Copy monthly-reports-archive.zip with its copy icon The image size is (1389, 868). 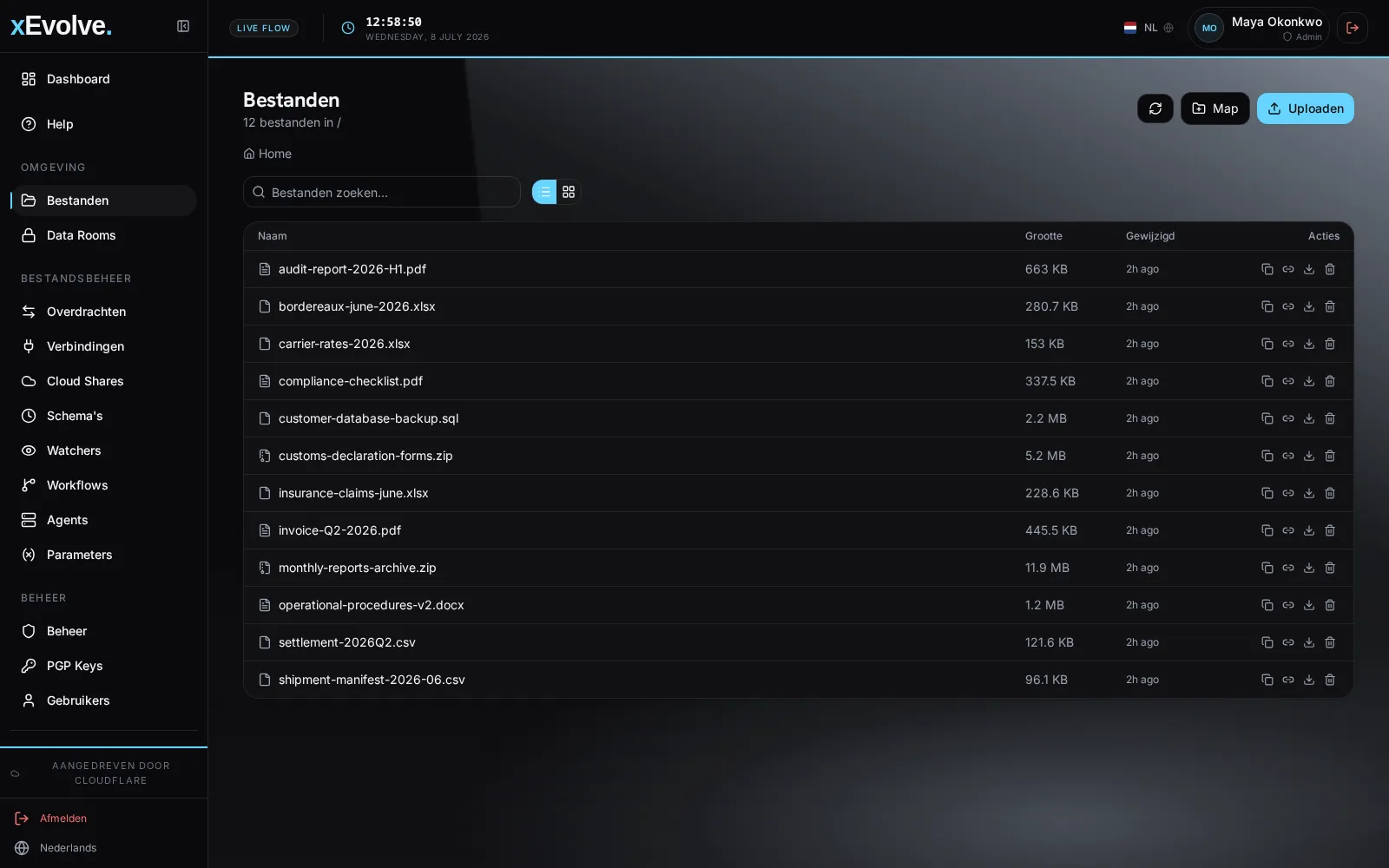tap(1267, 568)
